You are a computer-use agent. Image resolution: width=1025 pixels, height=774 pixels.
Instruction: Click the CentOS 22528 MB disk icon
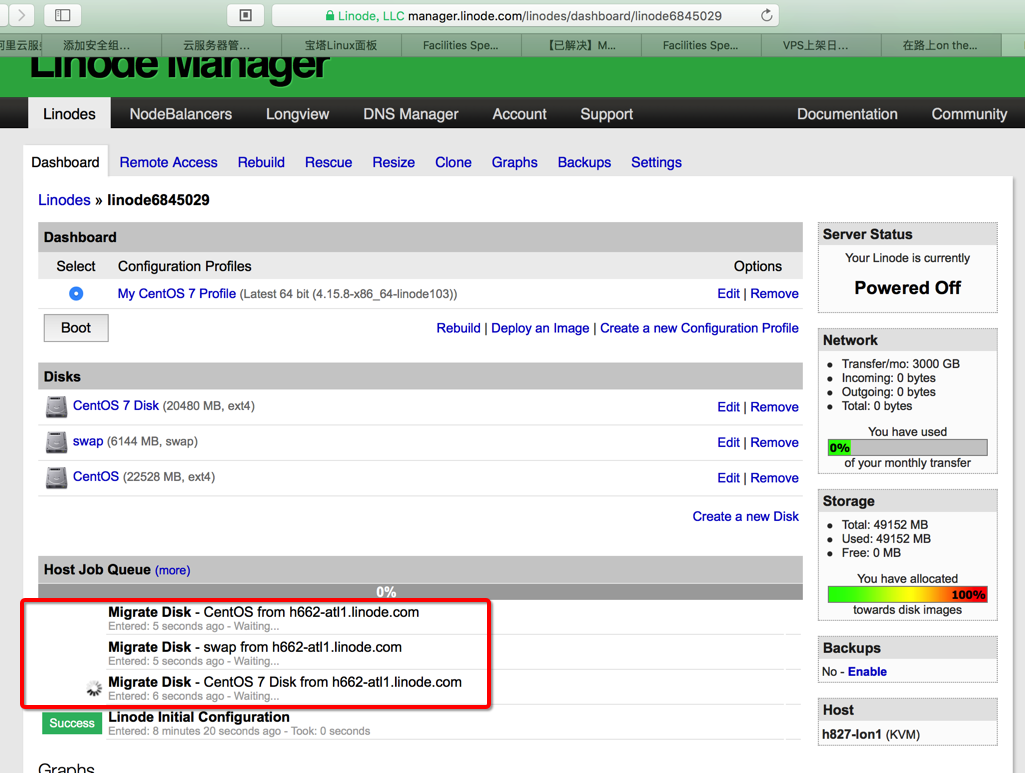pos(56,477)
